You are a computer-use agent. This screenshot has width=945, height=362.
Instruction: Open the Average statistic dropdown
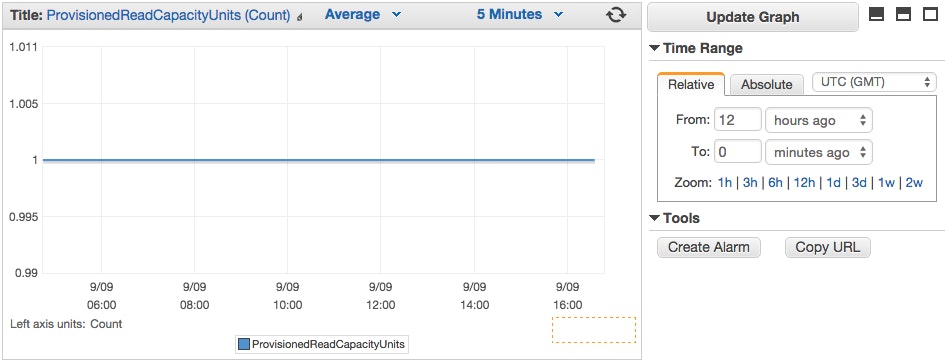[363, 14]
